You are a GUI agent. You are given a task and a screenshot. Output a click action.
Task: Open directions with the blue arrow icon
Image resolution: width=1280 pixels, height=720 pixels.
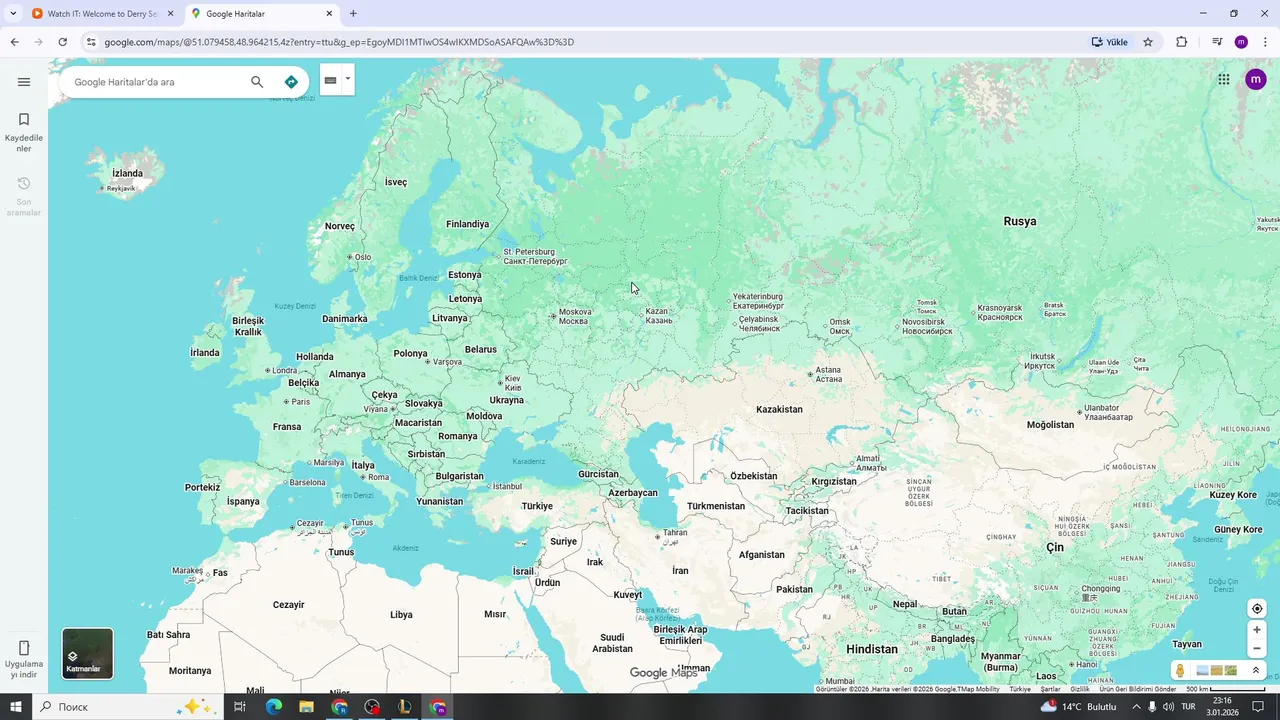pyautogui.click(x=291, y=82)
